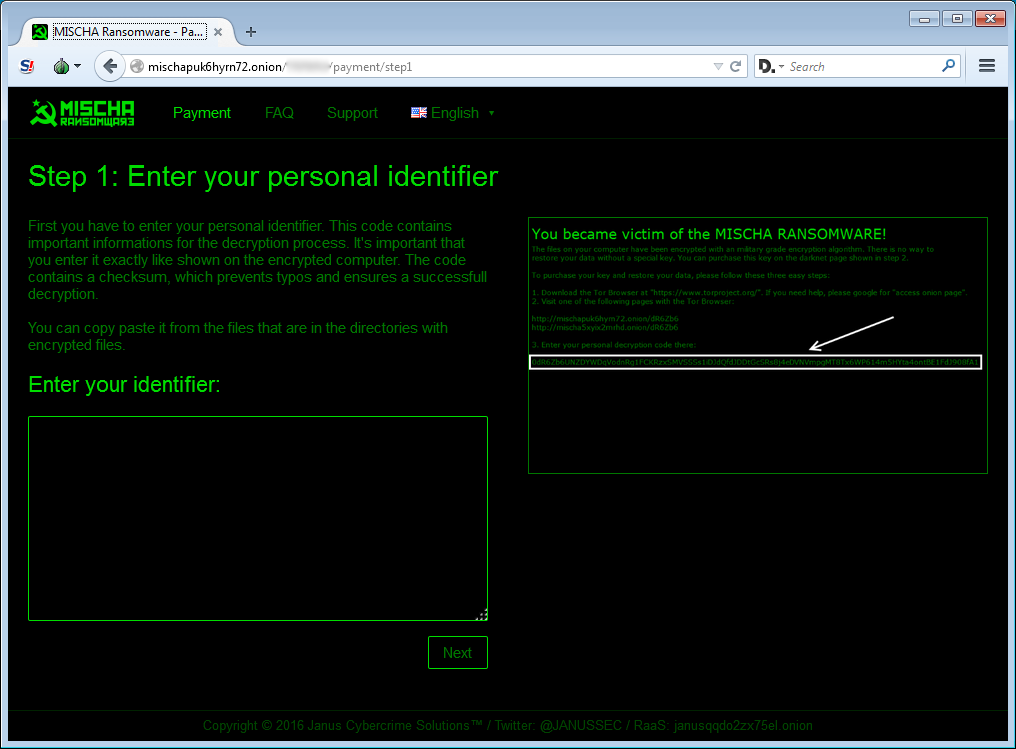Screen dimensions: 1016x749
Task: Open the URL history dropdown arrow
Action: [718, 66]
